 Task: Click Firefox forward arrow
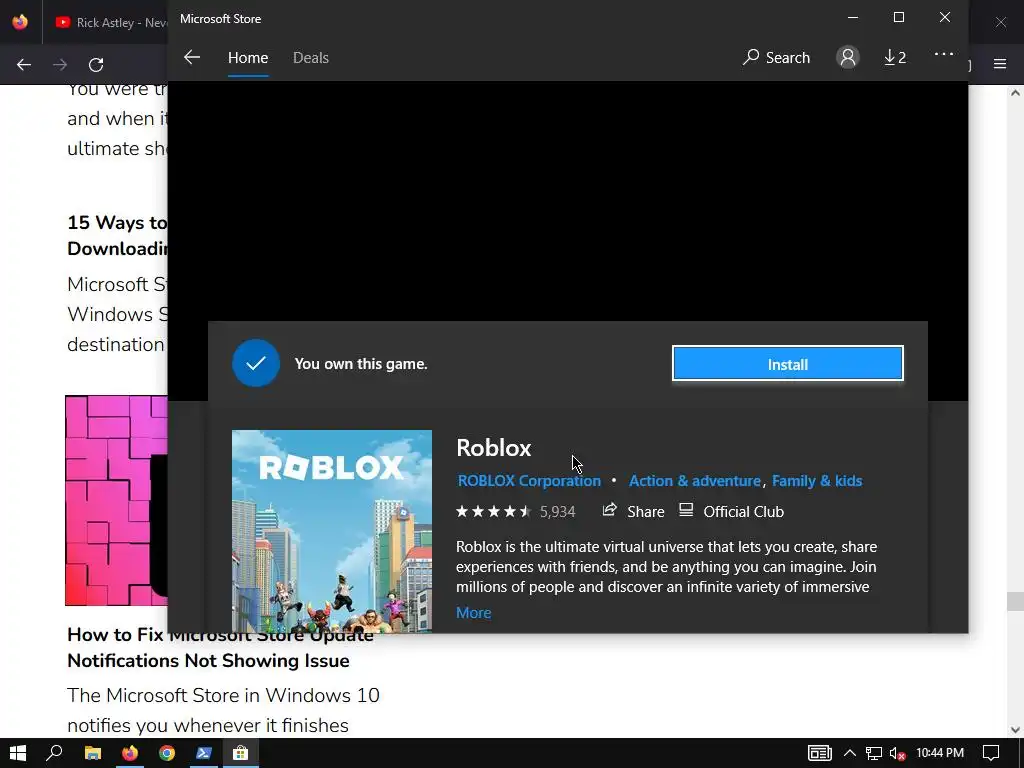pos(60,65)
